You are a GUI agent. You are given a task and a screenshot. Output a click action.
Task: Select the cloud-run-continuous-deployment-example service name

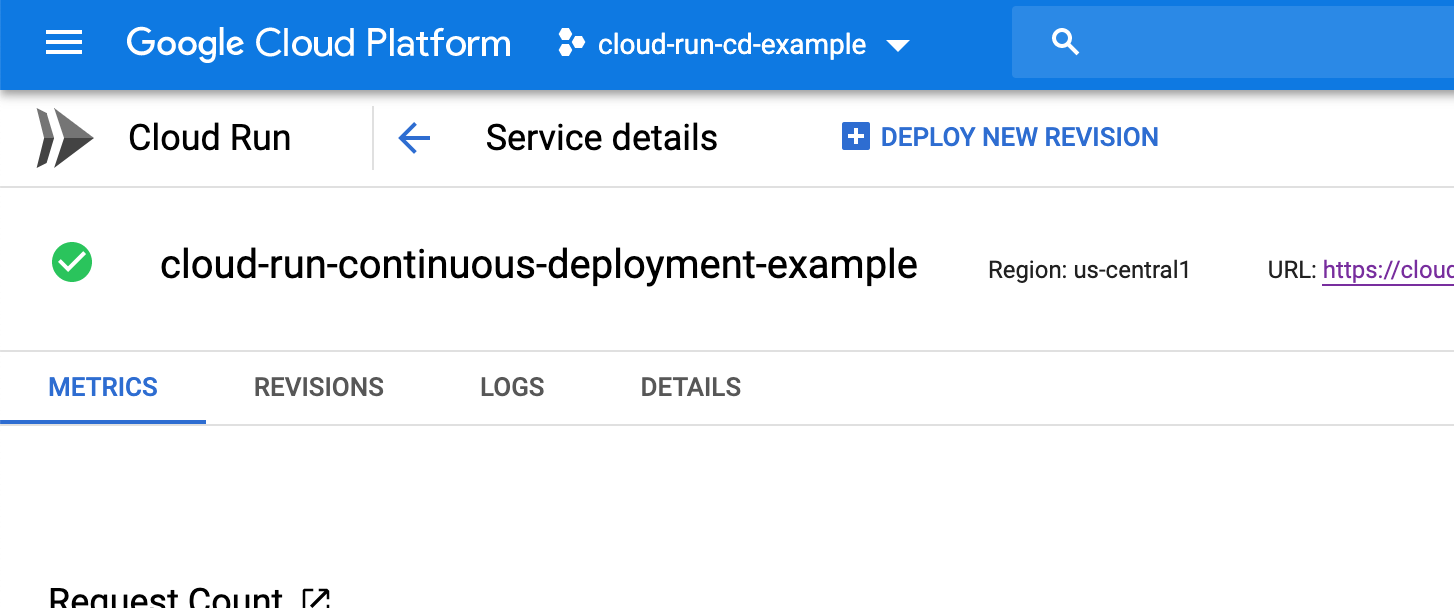[539, 265]
